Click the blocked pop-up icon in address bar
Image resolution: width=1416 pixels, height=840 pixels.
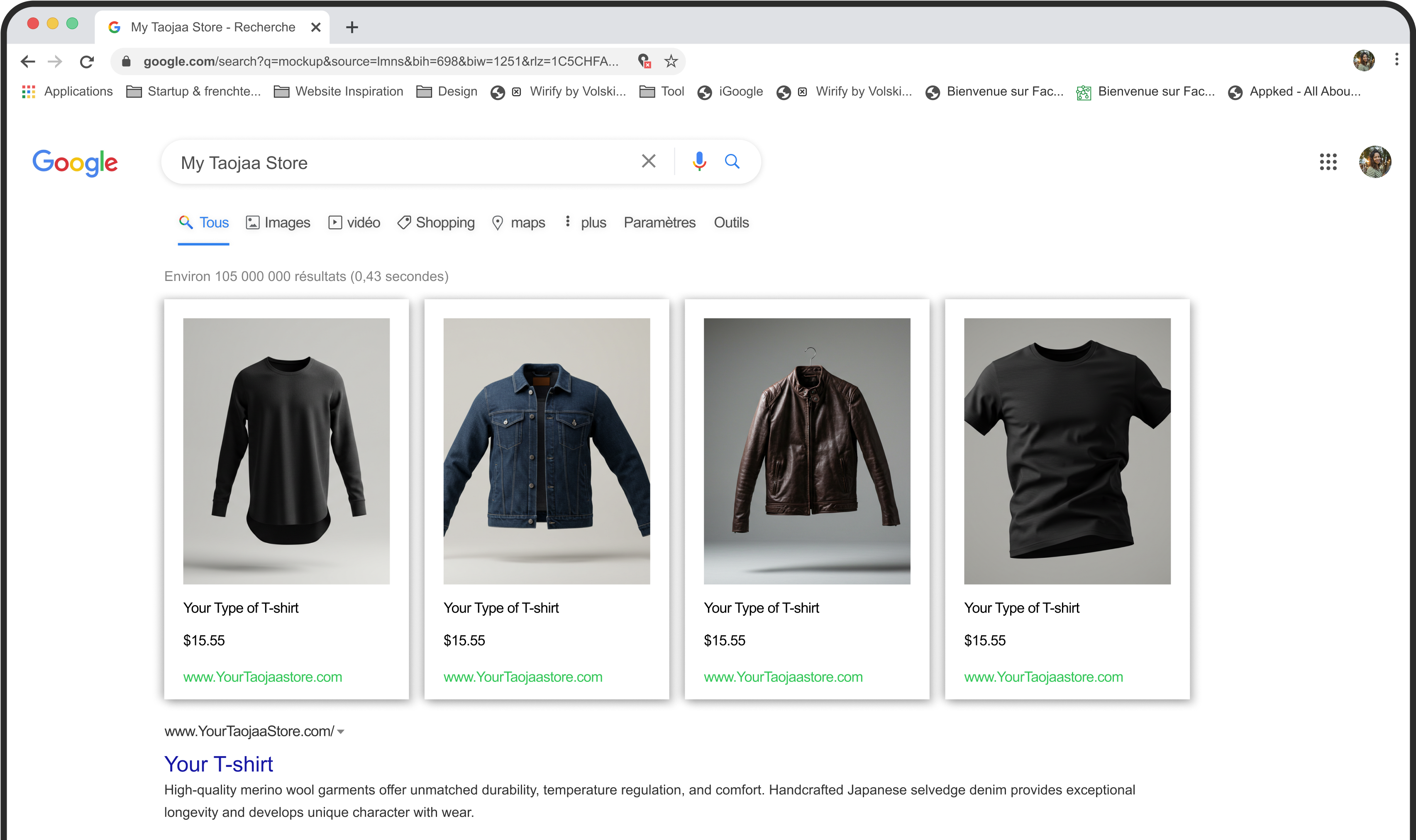tap(644, 62)
